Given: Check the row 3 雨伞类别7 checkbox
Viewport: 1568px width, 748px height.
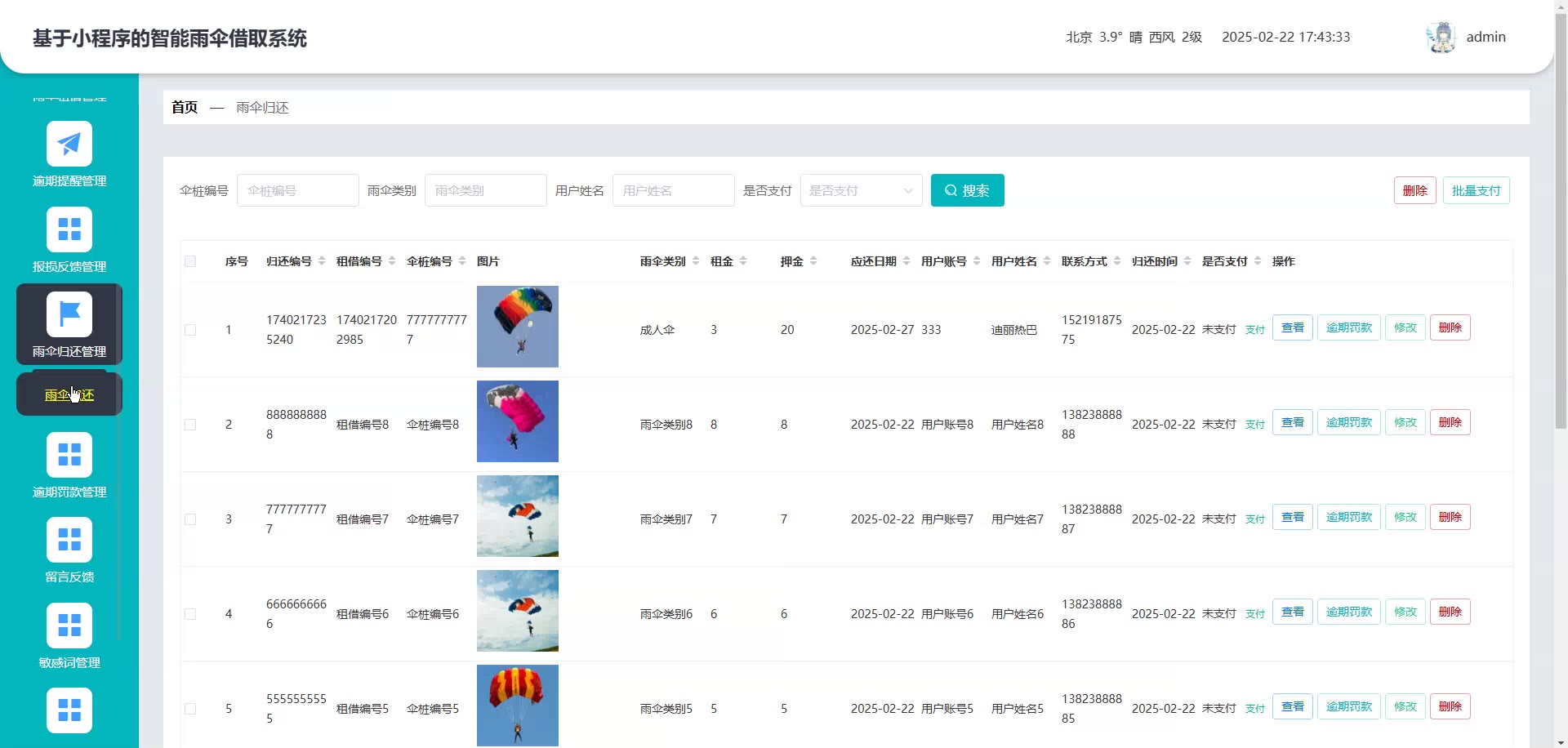Looking at the screenshot, I should coord(190,519).
